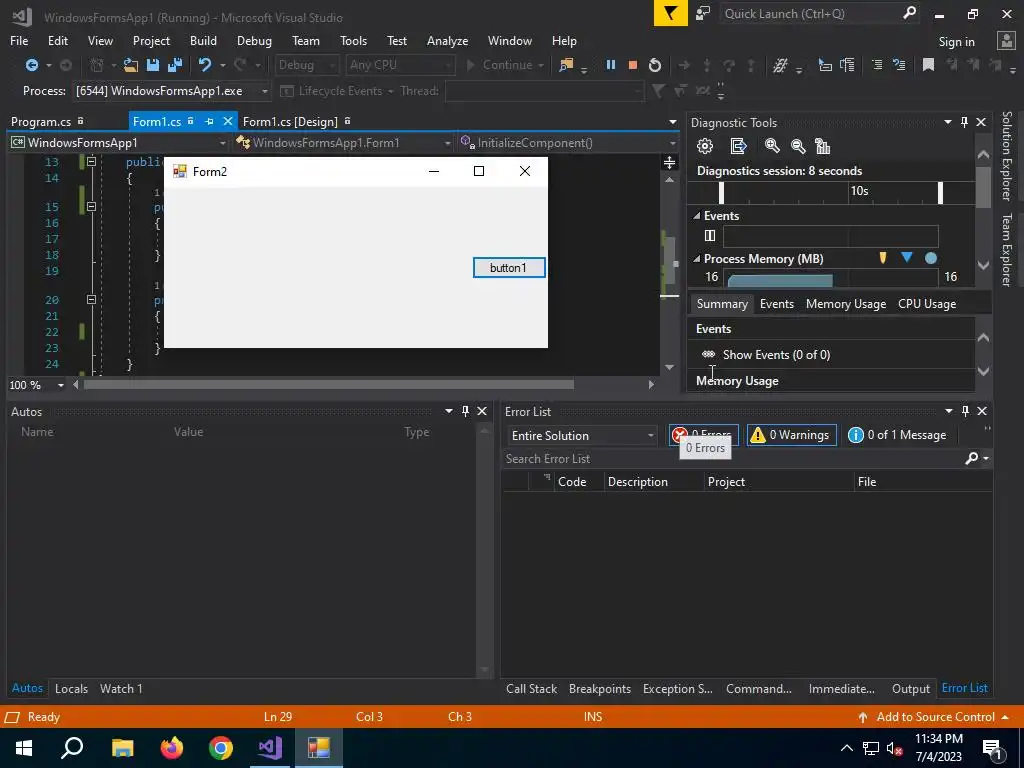Click the Quick Launch search box

click(819, 13)
